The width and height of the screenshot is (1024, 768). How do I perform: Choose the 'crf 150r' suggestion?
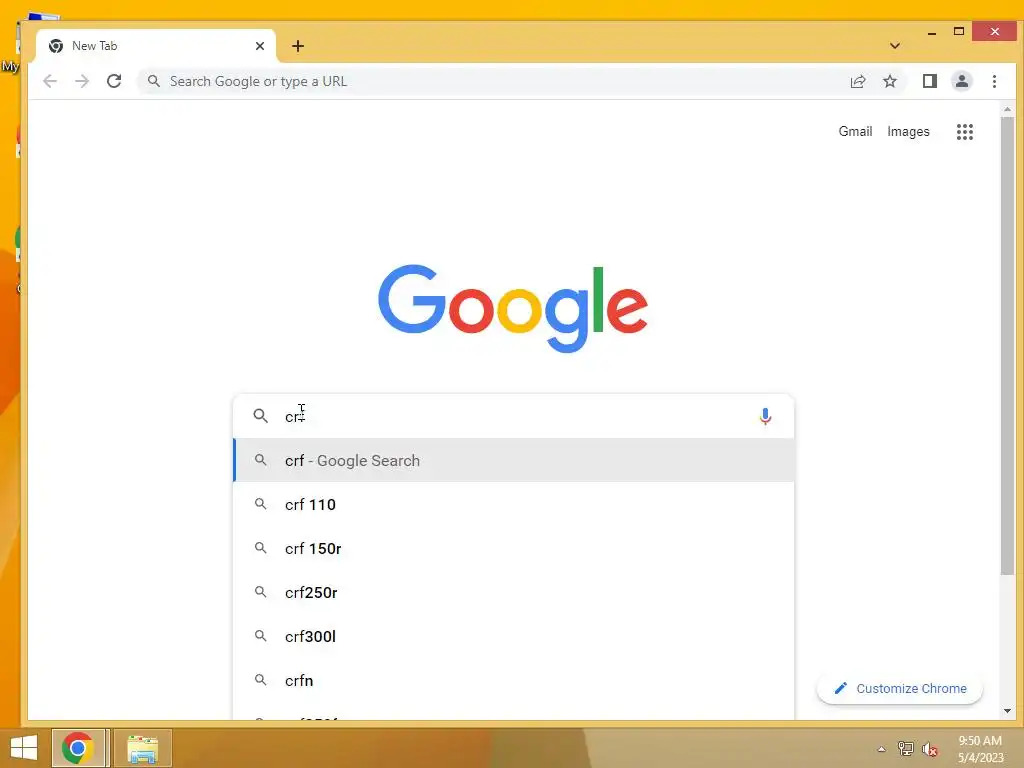pyautogui.click(x=513, y=549)
